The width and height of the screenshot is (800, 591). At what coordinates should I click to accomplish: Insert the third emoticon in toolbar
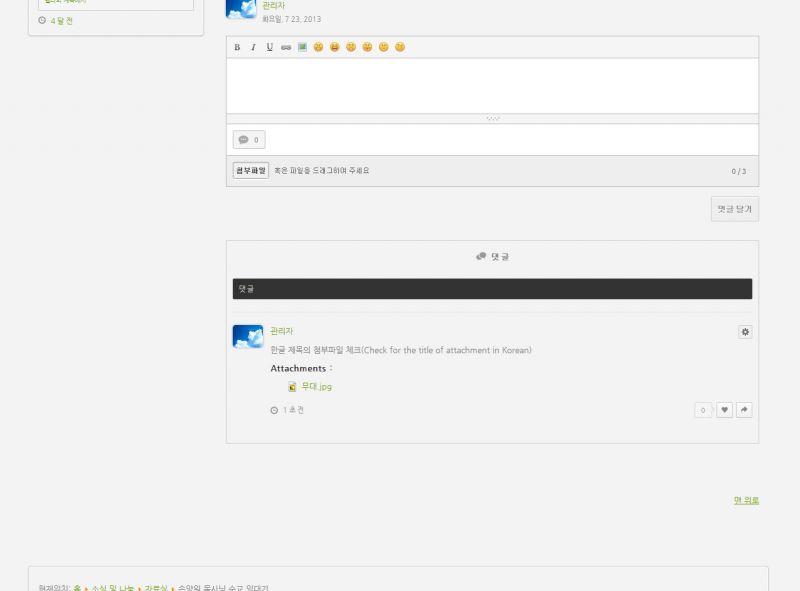(x=351, y=47)
